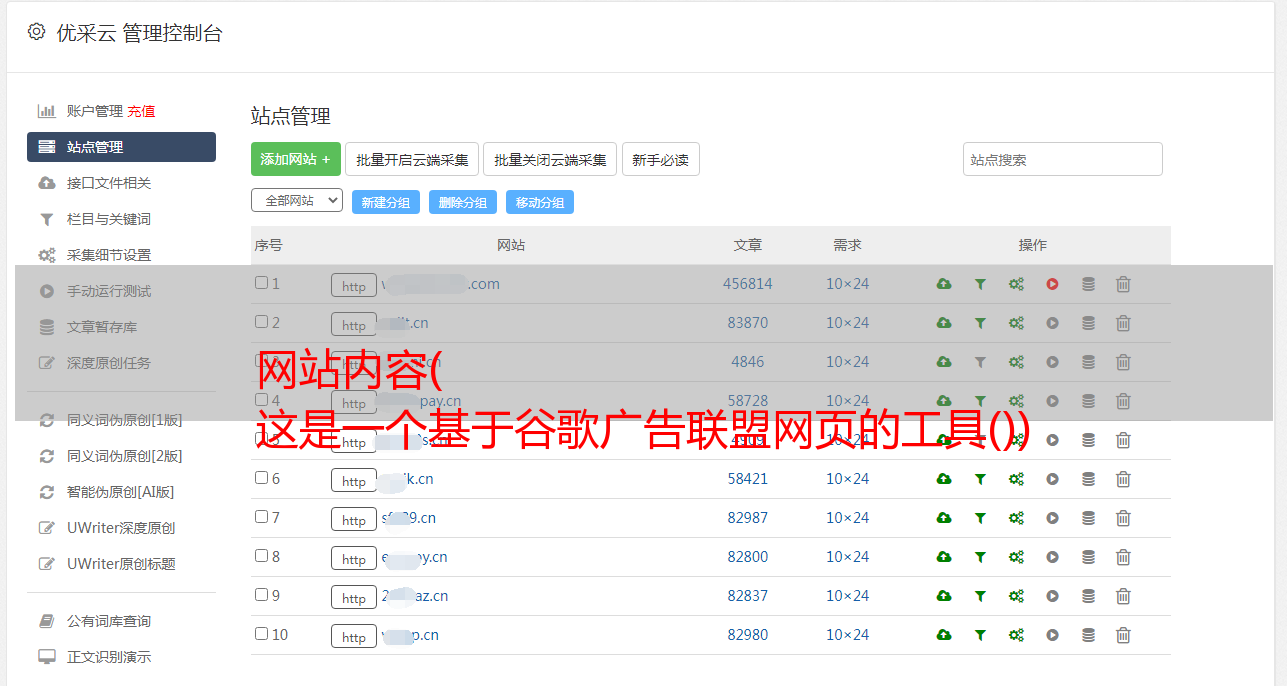Click cloud upload icon in 58421 row
Screen dimensions: 1287x686
pos(944,479)
